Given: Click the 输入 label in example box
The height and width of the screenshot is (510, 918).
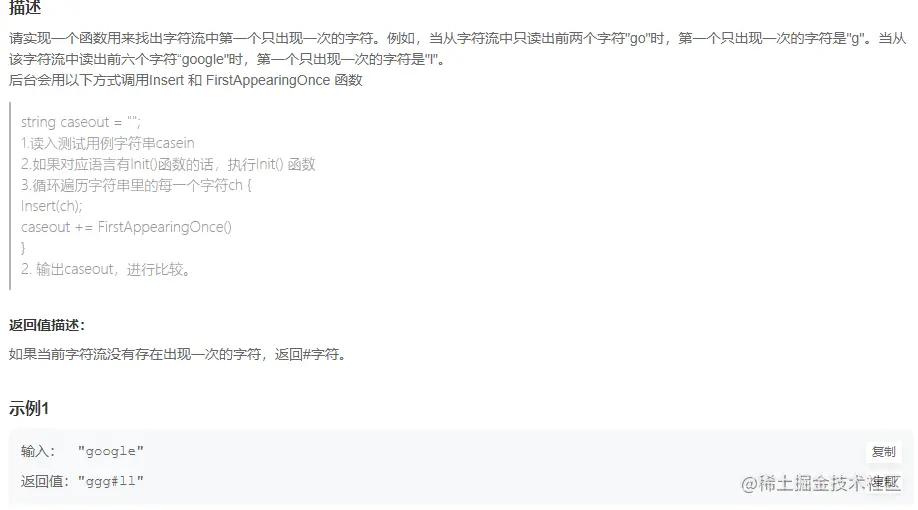Looking at the screenshot, I should pyautogui.click(x=38, y=451).
